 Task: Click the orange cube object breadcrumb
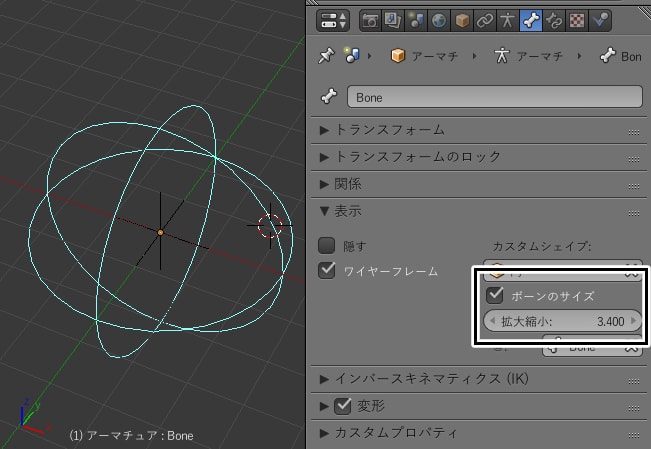click(398, 55)
